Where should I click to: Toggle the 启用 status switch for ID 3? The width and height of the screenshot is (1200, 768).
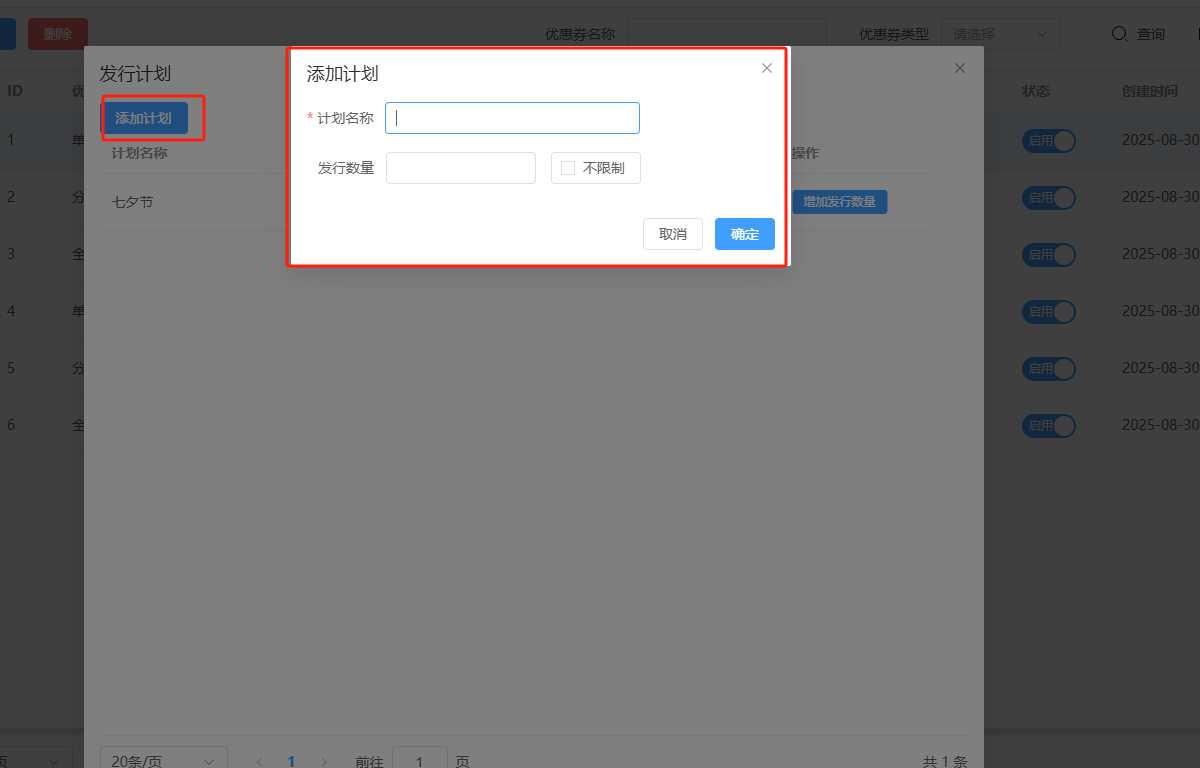(x=1048, y=255)
